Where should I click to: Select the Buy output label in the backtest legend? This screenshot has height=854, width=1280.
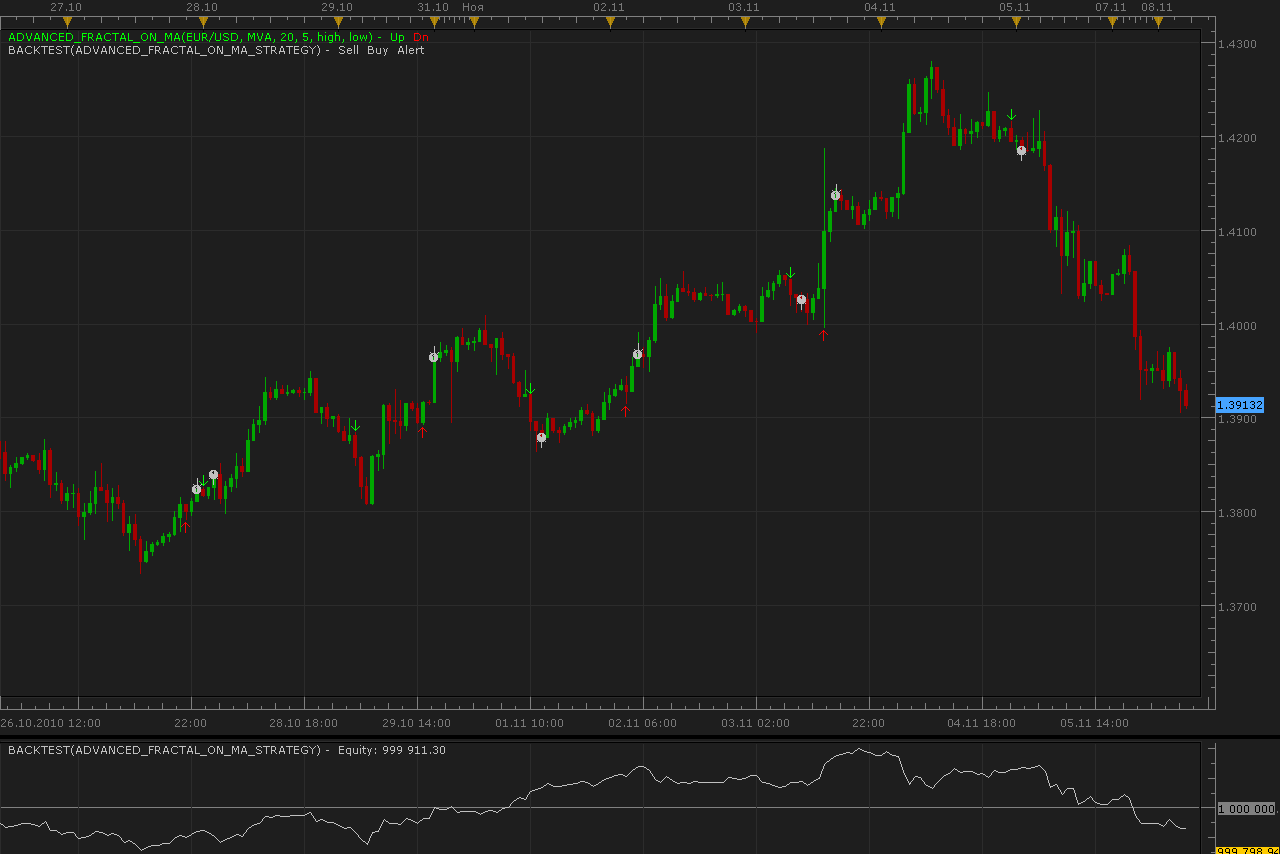click(377, 50)
